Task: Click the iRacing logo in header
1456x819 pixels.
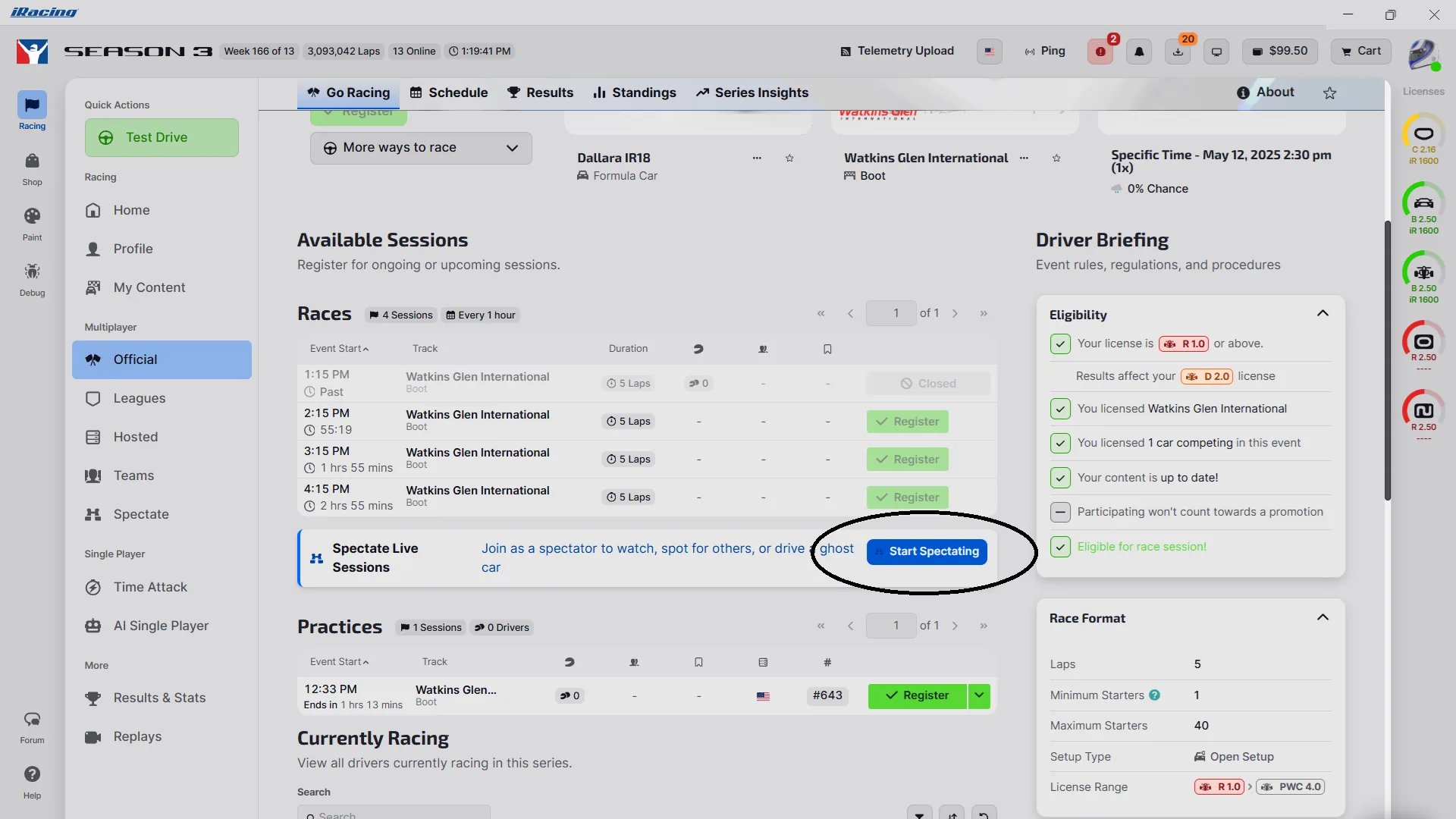Action: (x=32, y=52)
